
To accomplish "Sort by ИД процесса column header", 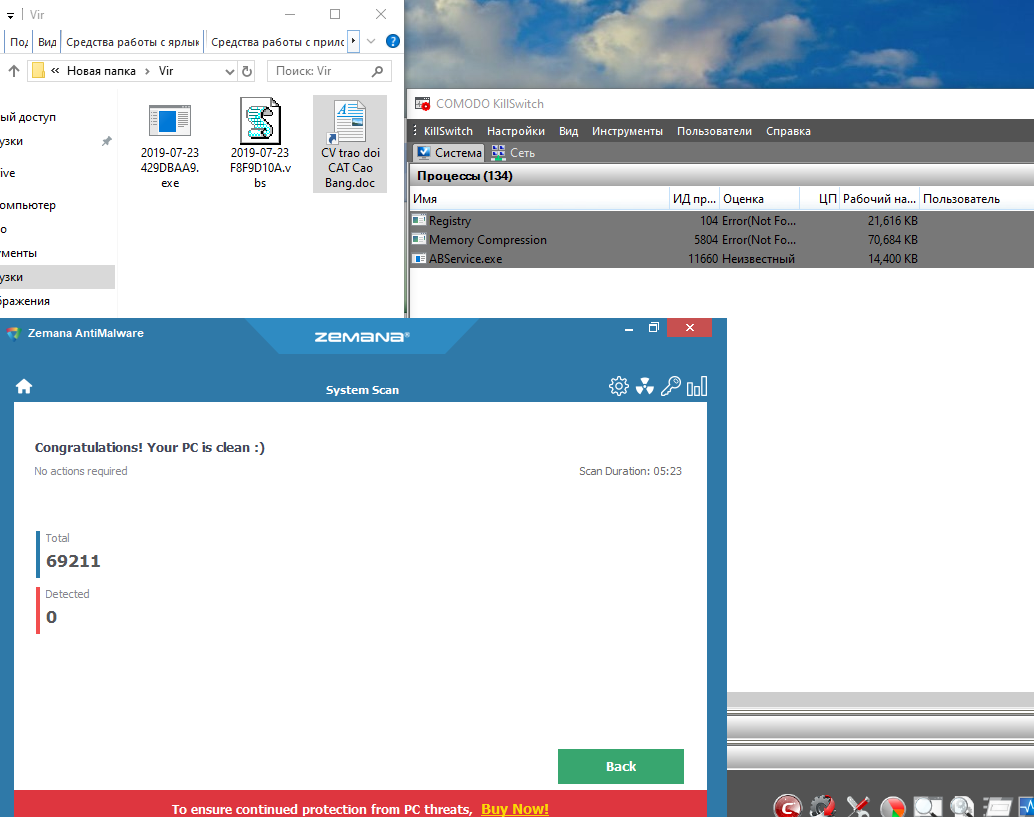I will (694, 198).
